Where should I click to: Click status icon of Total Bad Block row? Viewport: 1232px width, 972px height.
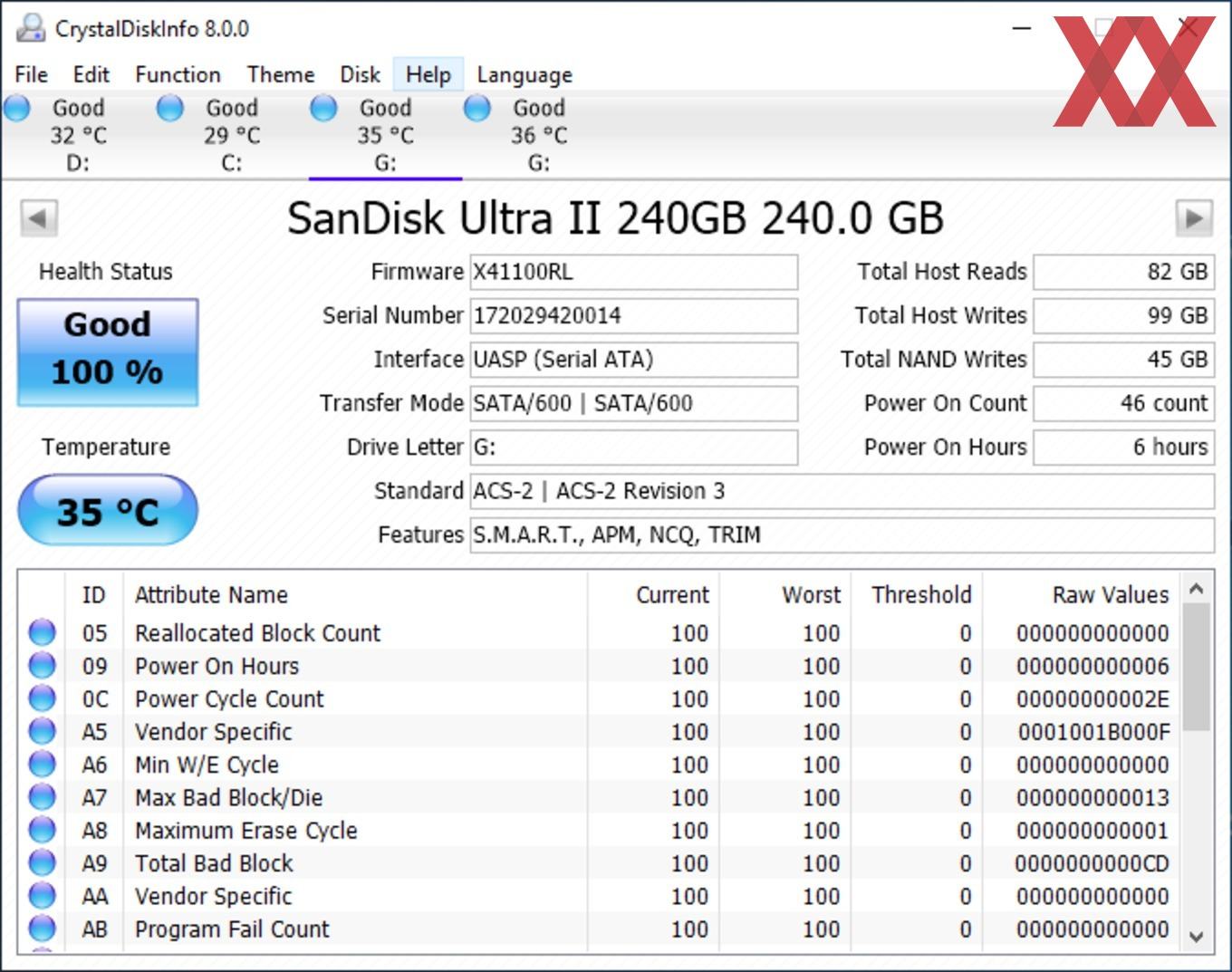click(x=43, y=863)
